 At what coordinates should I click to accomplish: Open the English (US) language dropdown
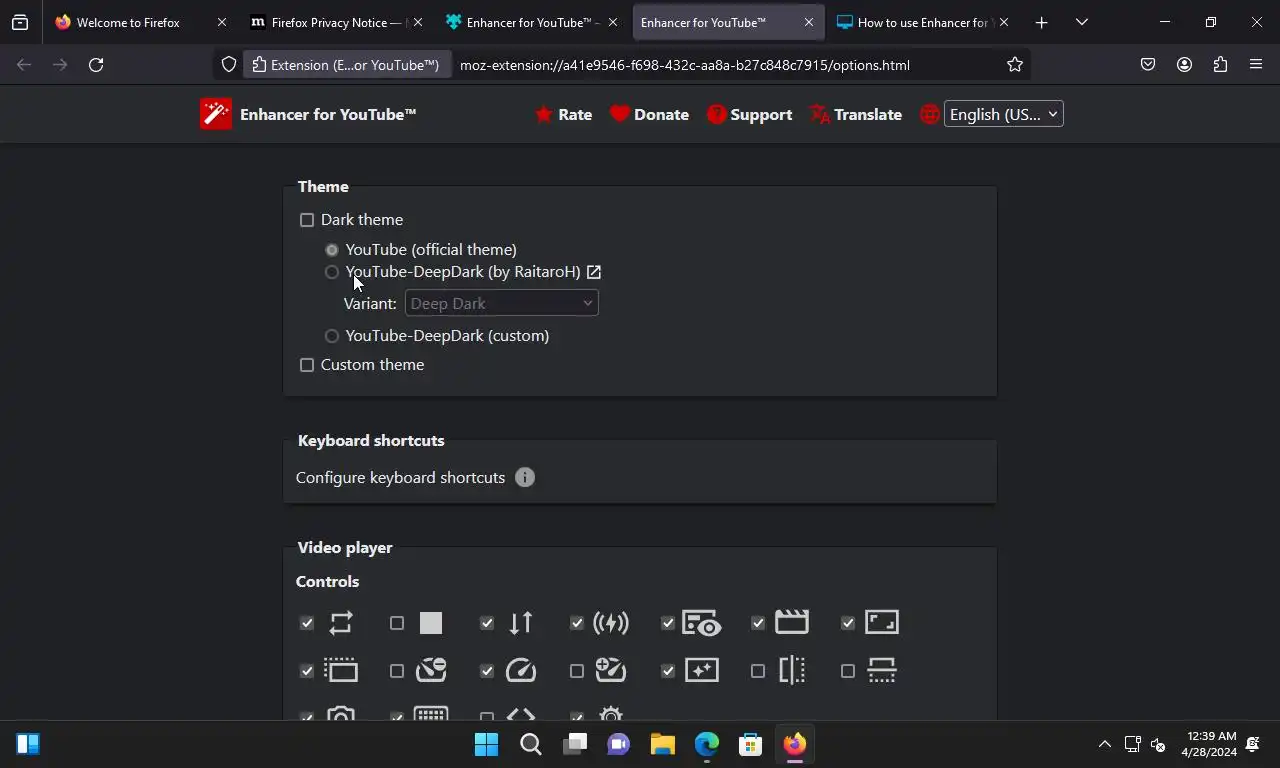click(1003, 114)
